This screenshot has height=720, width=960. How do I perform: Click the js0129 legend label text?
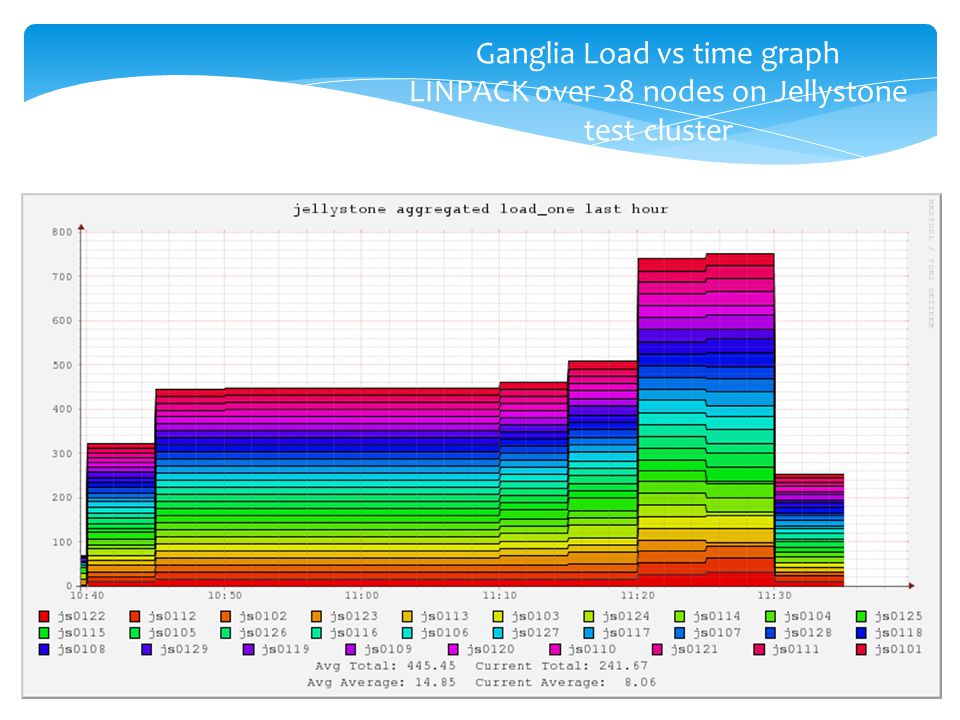pos(184,649)
